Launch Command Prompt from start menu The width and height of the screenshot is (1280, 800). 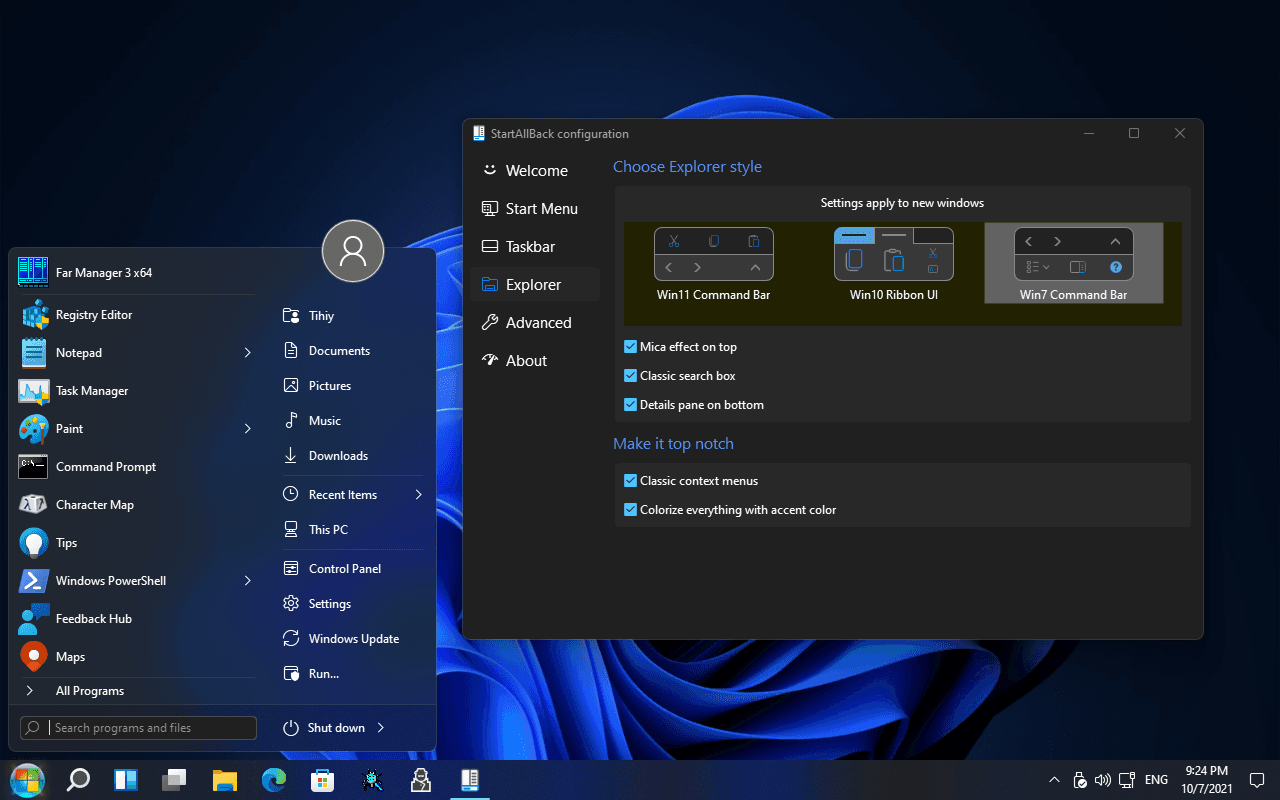pyautogui.click(x=105, y=467)
